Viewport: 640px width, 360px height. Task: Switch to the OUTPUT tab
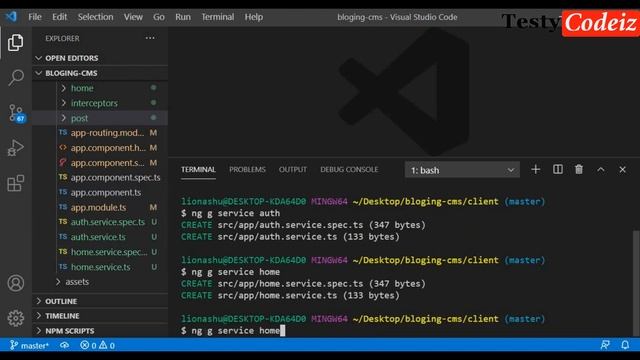click(293, 170)
